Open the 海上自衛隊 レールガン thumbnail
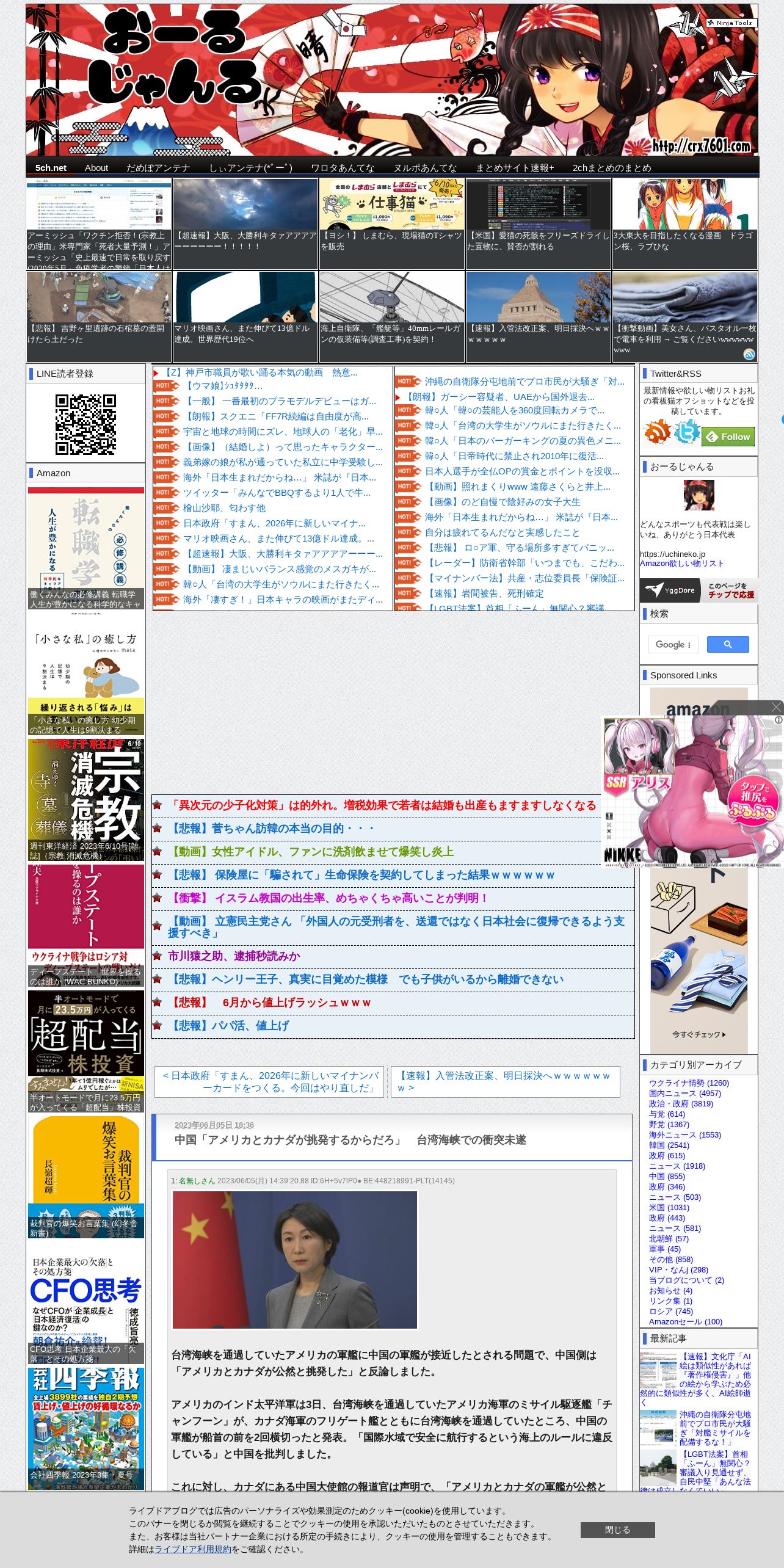 pos(392,317)
